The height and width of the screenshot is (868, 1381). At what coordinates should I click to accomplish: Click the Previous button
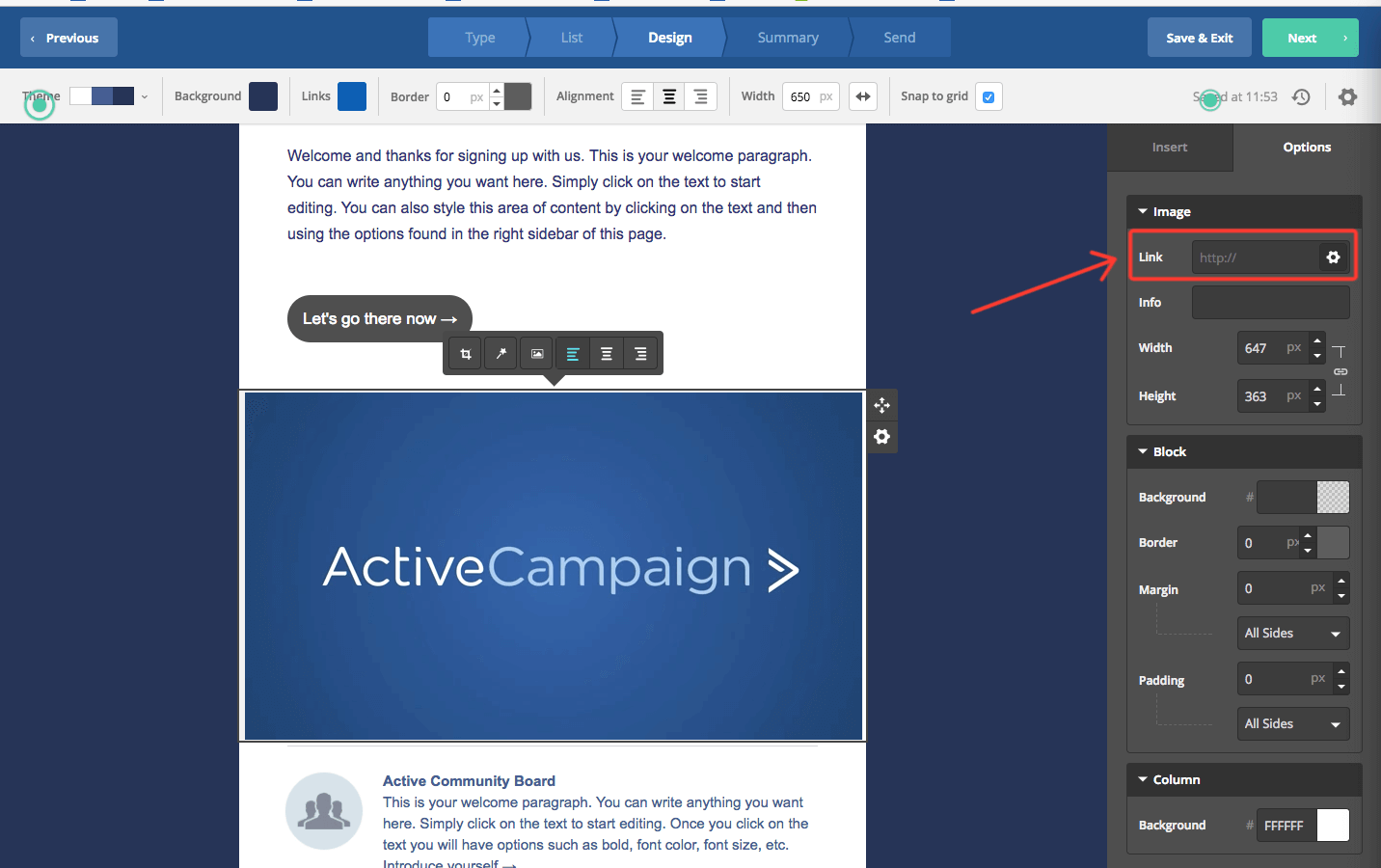coord(68,38)
